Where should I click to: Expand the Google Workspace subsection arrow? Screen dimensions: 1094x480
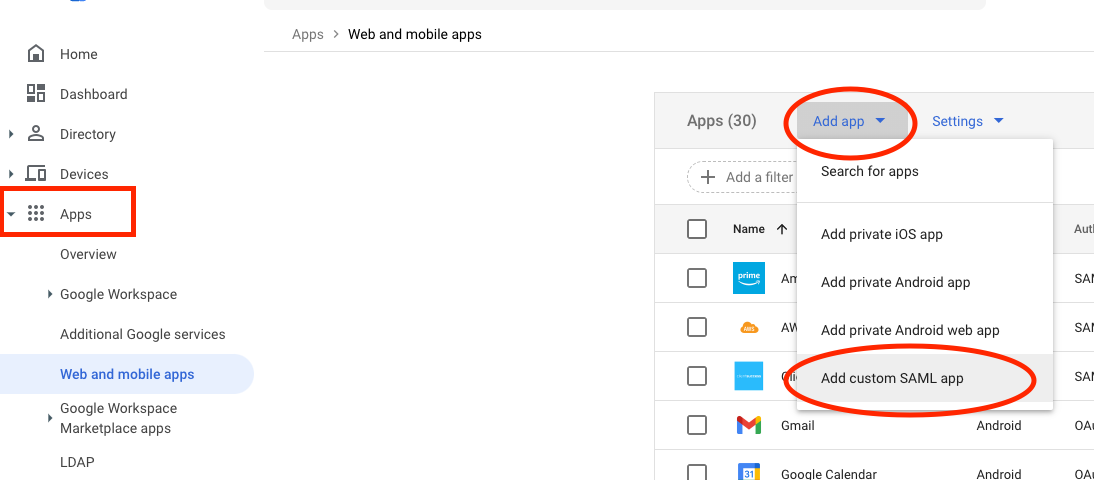50,294
